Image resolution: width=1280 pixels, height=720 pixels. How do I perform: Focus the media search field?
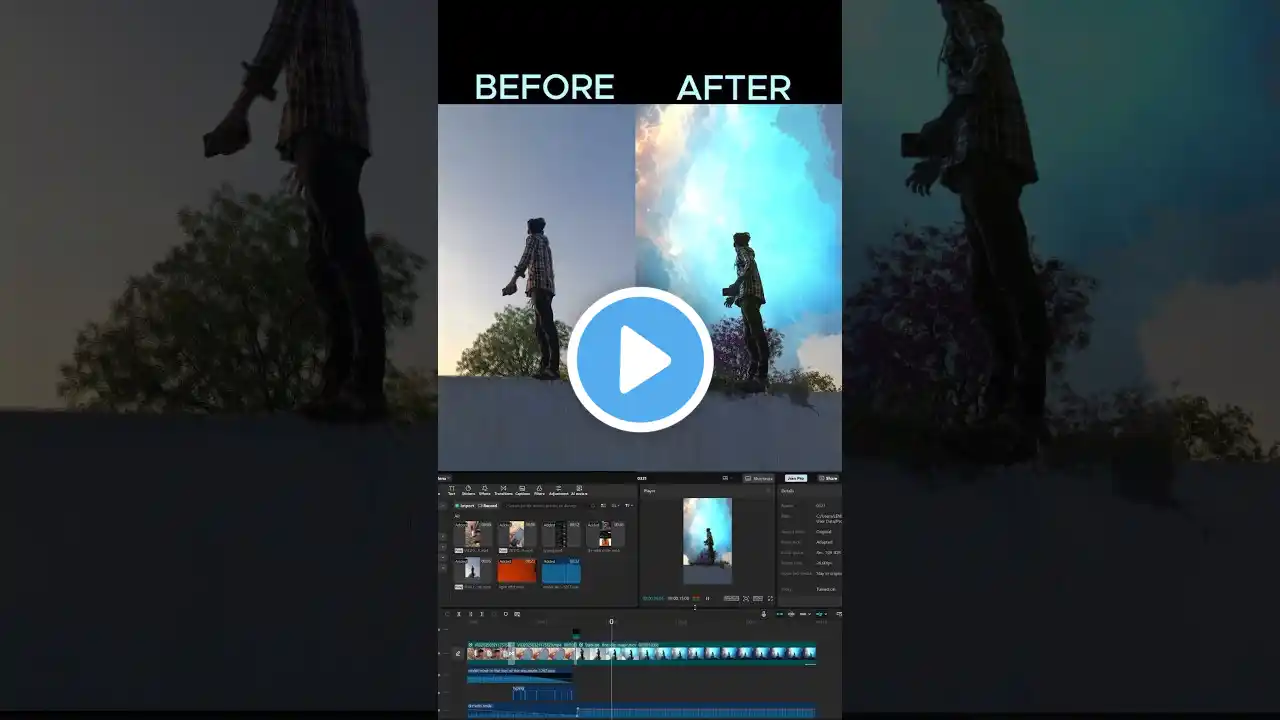tap(547, 505)
